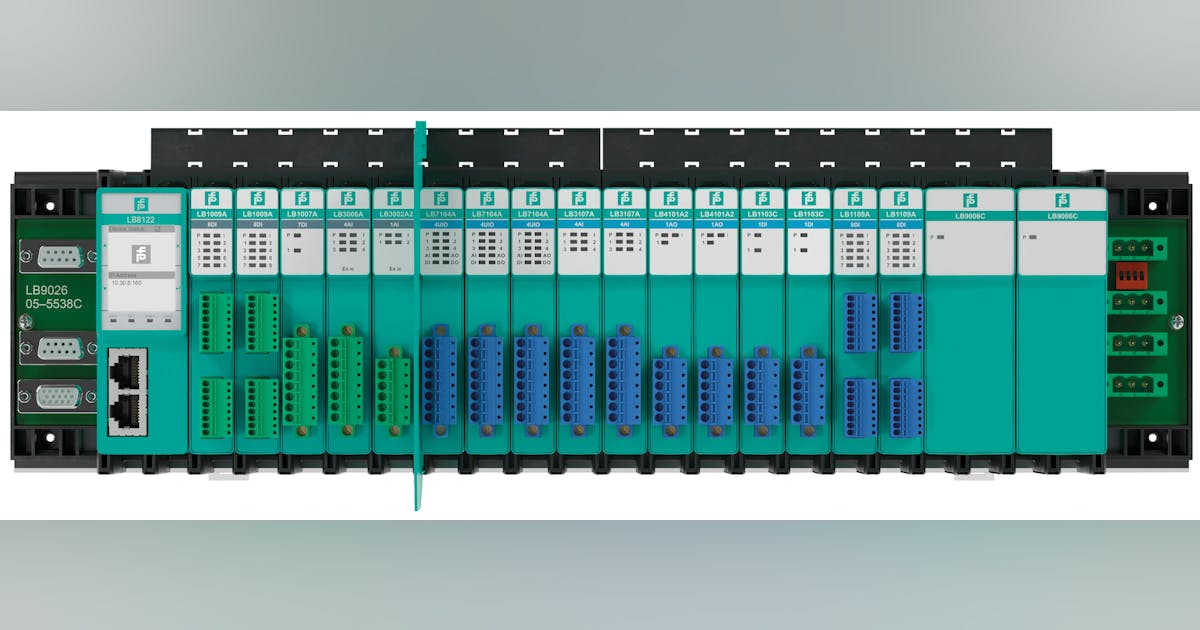Screen dimensions: 1200x630
Task: Click the P+F icon shown in the LB8122 display
Action: [x=141, y=254]
